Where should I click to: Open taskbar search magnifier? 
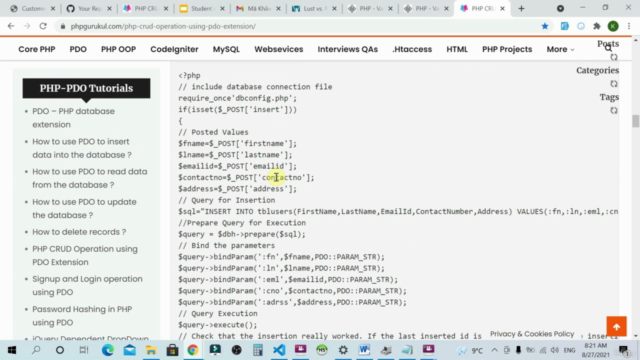pos(36,350)
